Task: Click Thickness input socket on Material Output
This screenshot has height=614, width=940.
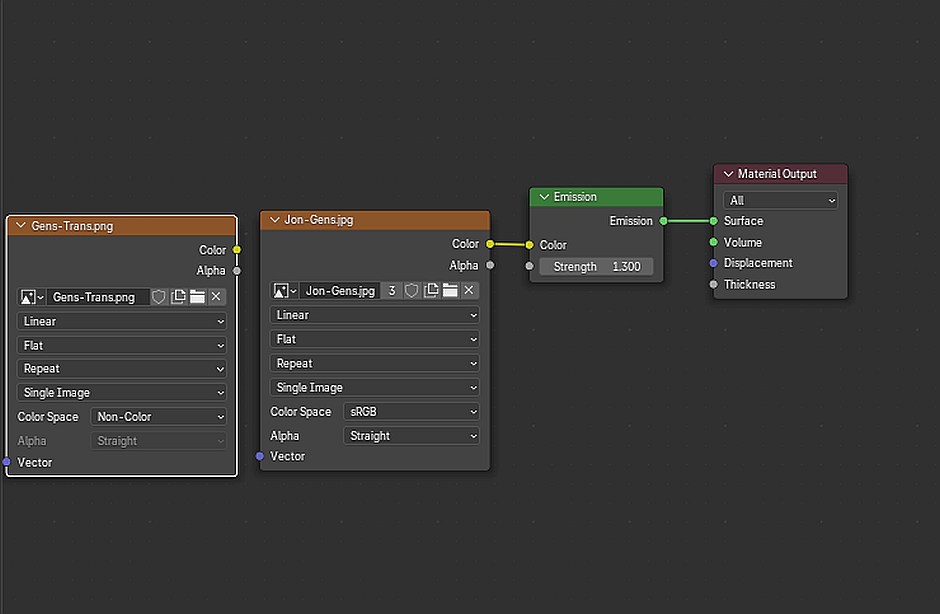Action: (713, 284)
